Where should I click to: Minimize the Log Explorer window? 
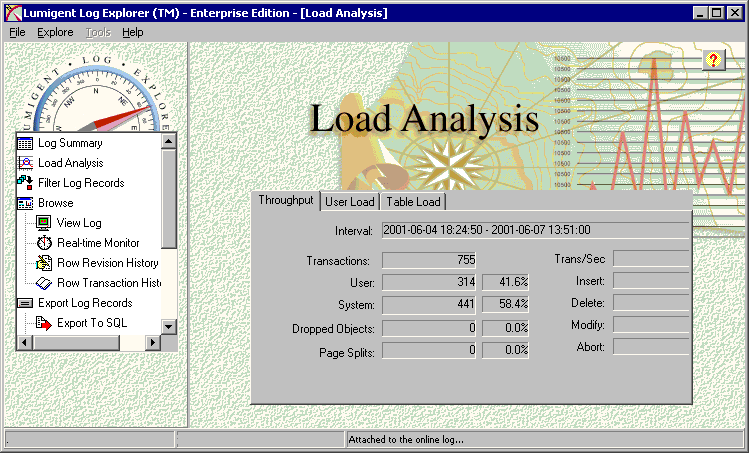(701, 13)
